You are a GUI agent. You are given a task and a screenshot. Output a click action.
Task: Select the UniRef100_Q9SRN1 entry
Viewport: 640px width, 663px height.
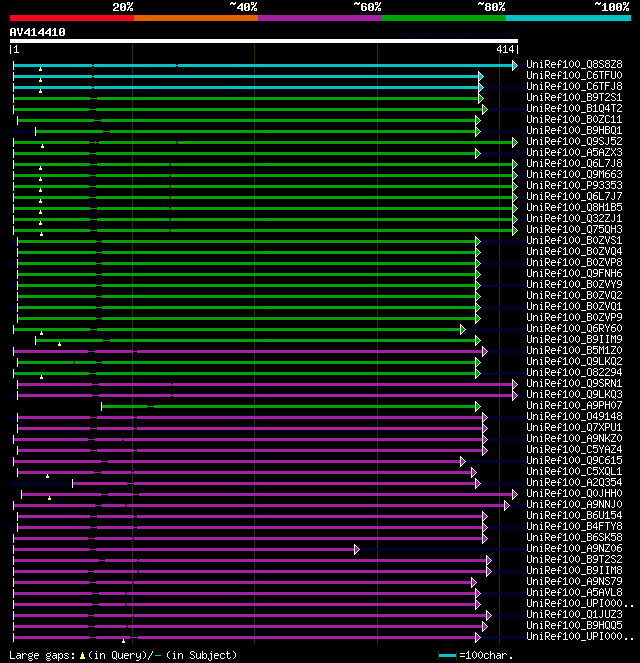pos(574,383)
